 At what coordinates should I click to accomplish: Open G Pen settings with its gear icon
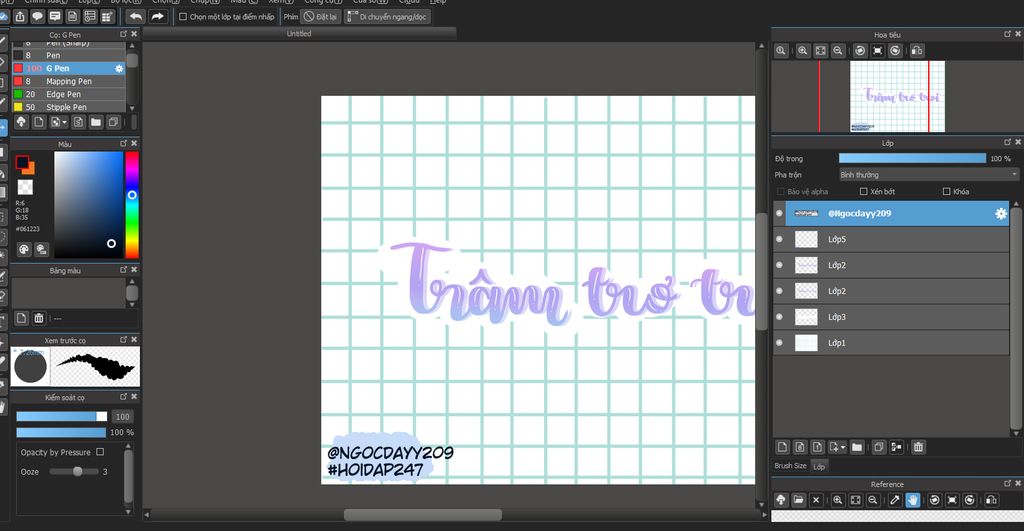pos(119,68)
